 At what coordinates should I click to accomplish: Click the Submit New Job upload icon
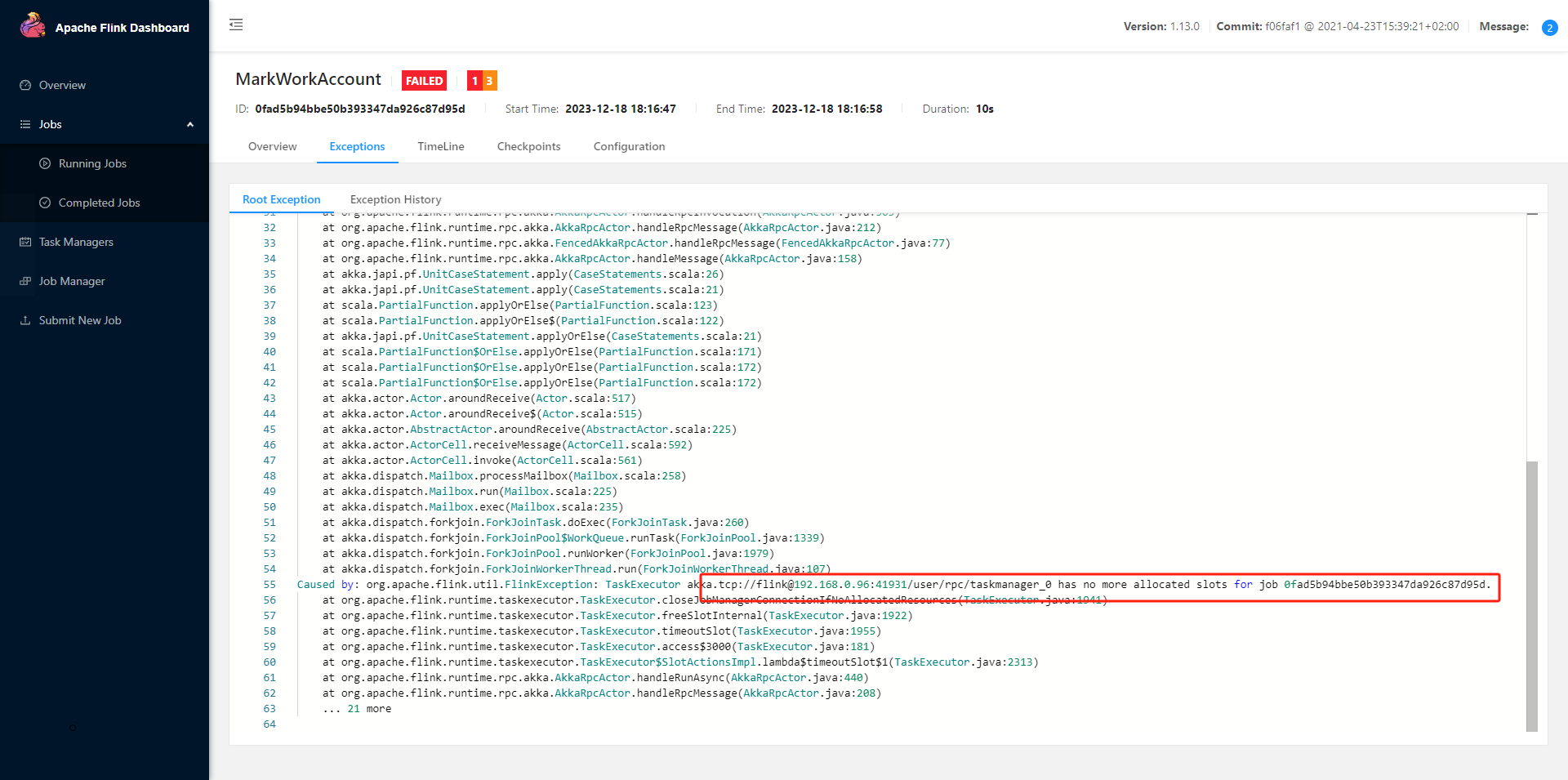25,320
